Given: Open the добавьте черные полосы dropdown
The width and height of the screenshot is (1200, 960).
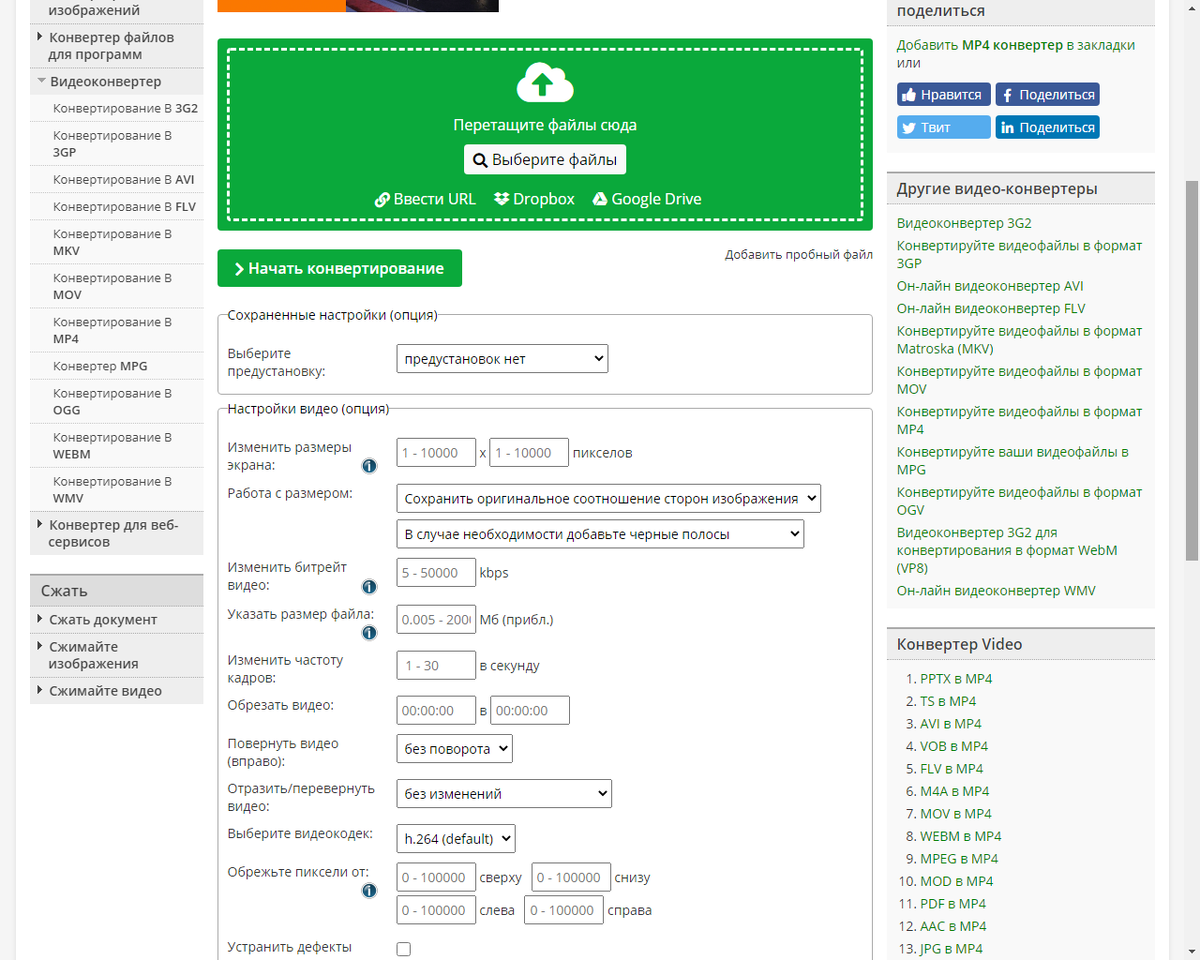Looking at the screenshot, I should click(x=600, y=534).
